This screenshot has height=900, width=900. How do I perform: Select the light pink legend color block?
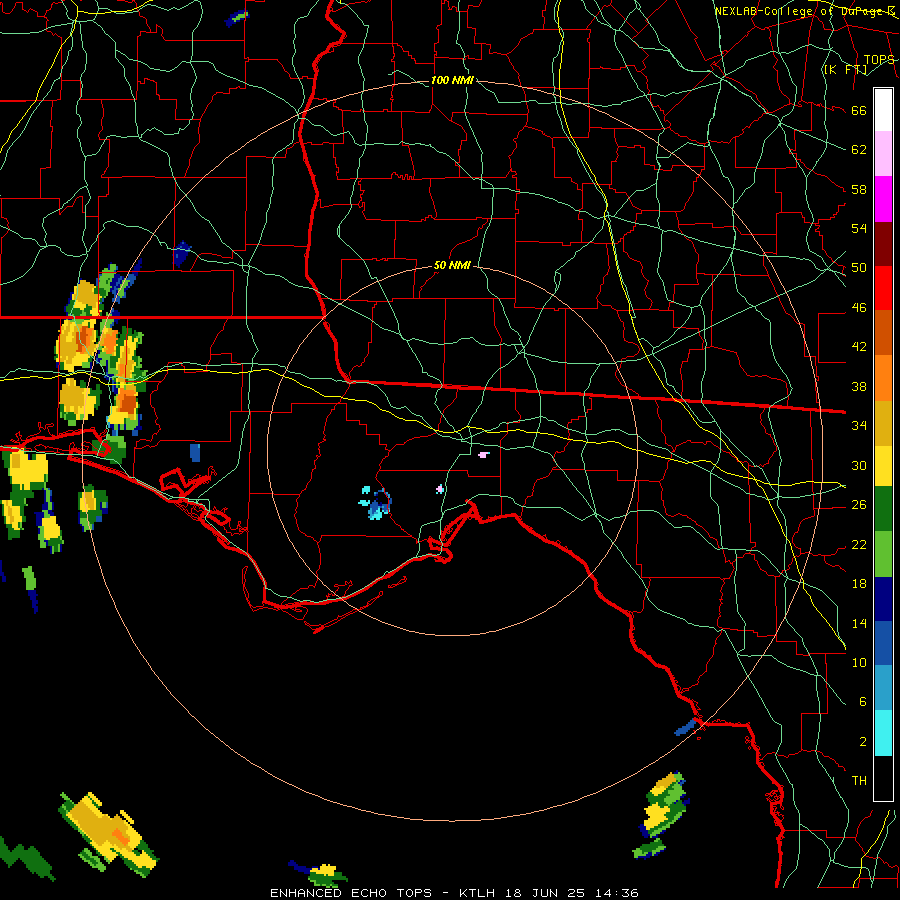[883, 154]
